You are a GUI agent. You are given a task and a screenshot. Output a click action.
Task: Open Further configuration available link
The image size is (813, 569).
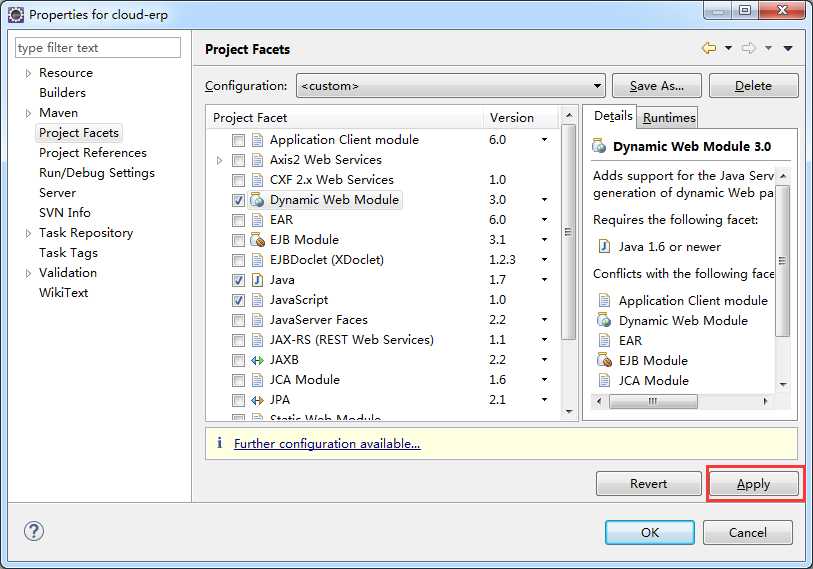click(x=327, y=443)
